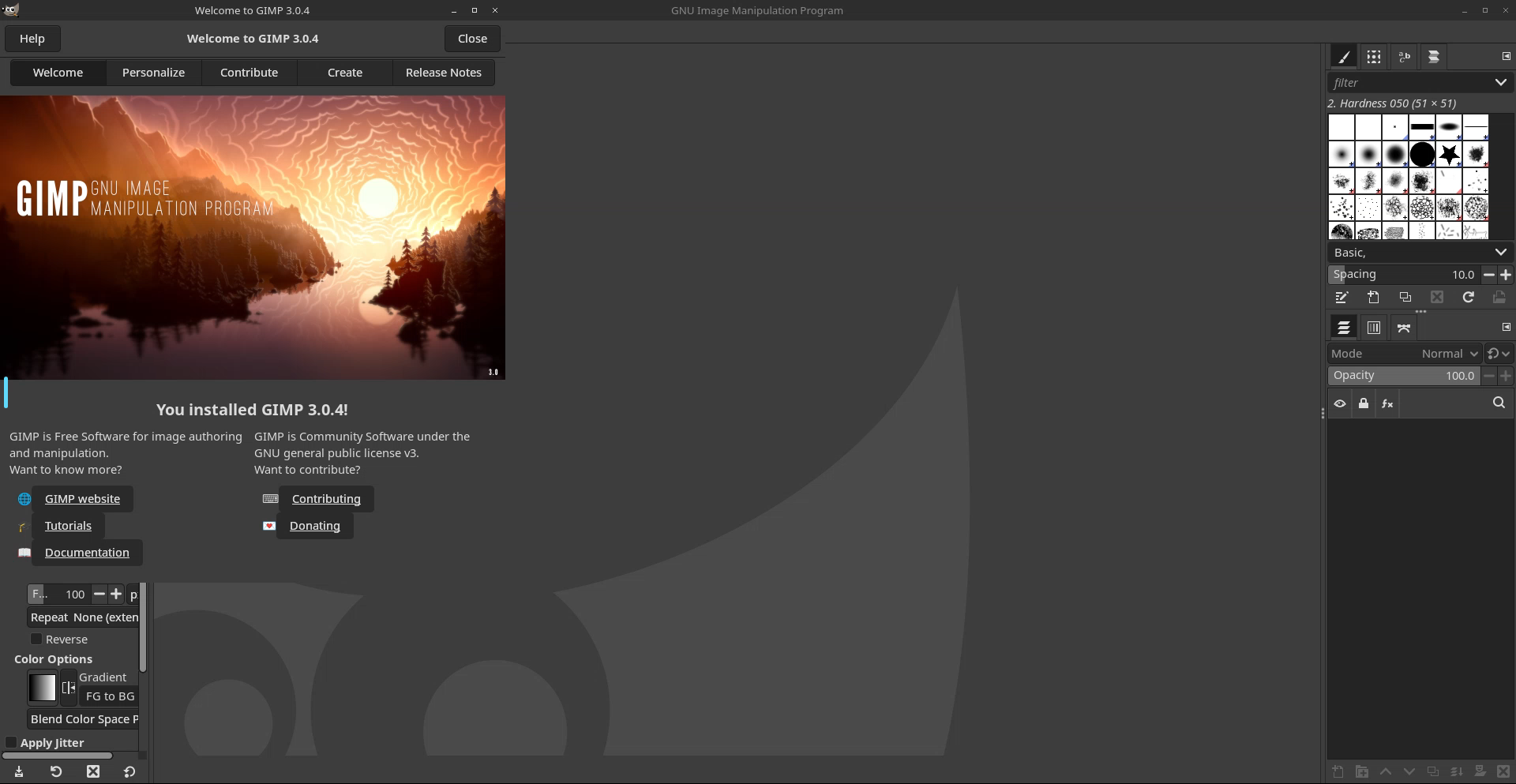
Task: Click the layer Opacity slider
Action: point(1403,376)
